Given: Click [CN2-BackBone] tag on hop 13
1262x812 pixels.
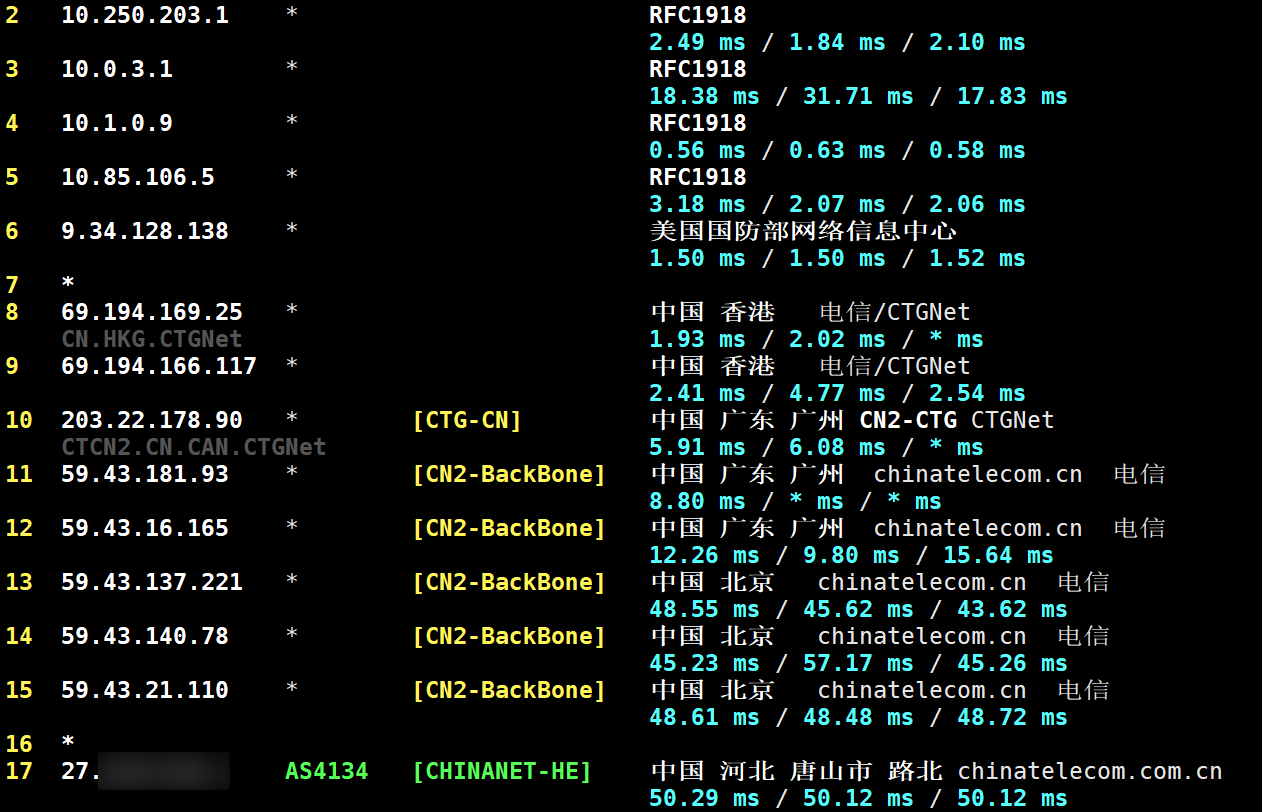Looking at the screenshot, I should [509, 582].
